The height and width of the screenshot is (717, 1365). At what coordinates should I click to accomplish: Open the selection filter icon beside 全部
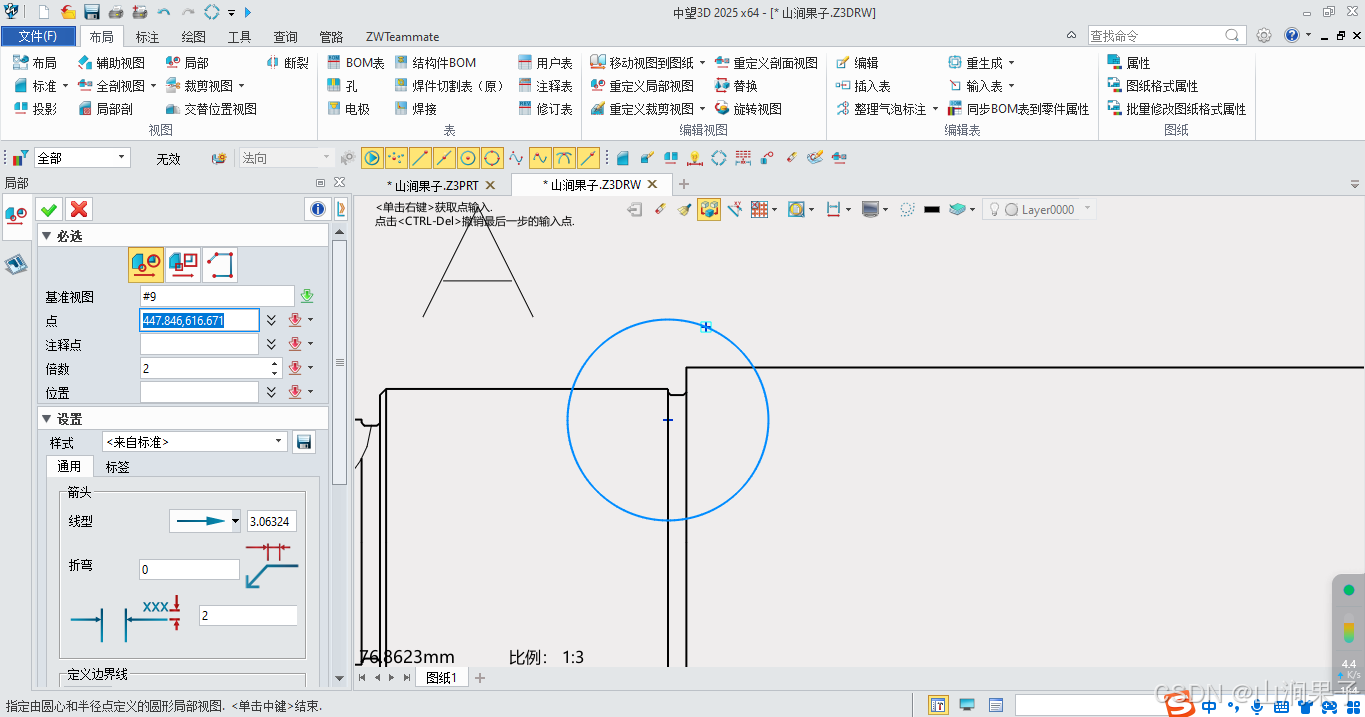[21, 158]
